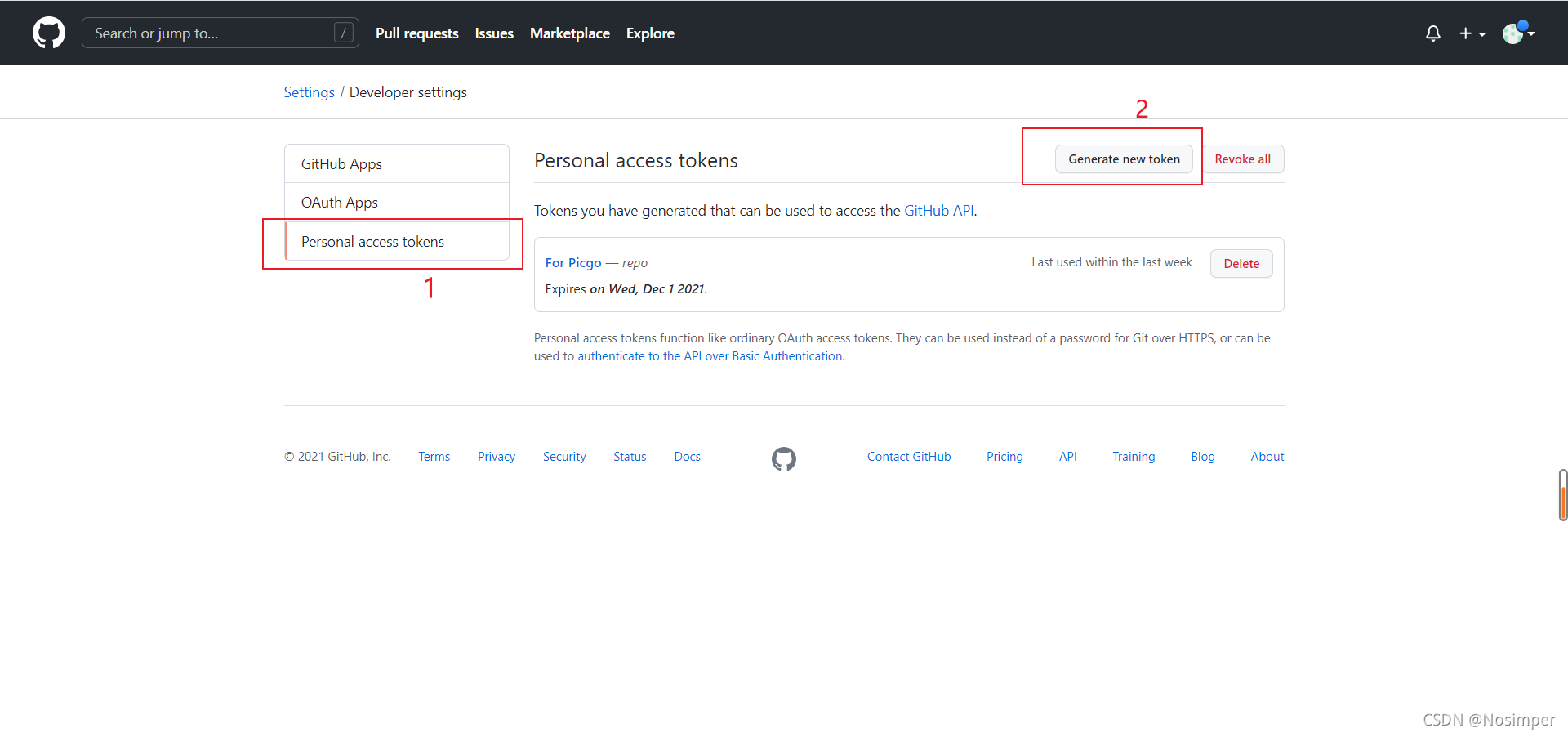The width and height of the screenshot is (1568, 737).
Task: Select Personal access tokens in the sidebar
Action: click(x=397, y=242)
